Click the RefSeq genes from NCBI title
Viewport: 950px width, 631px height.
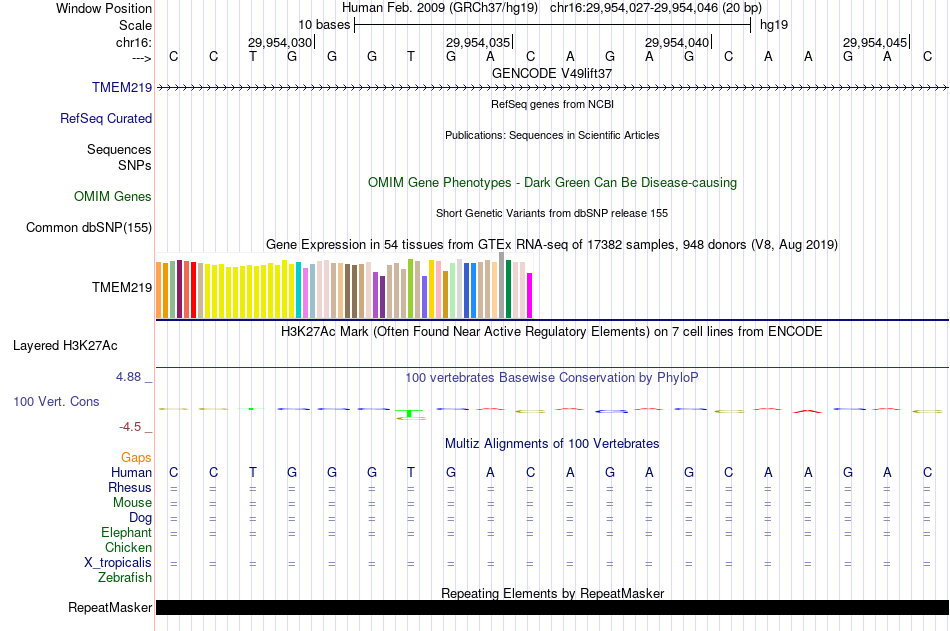tap(552, 104)
